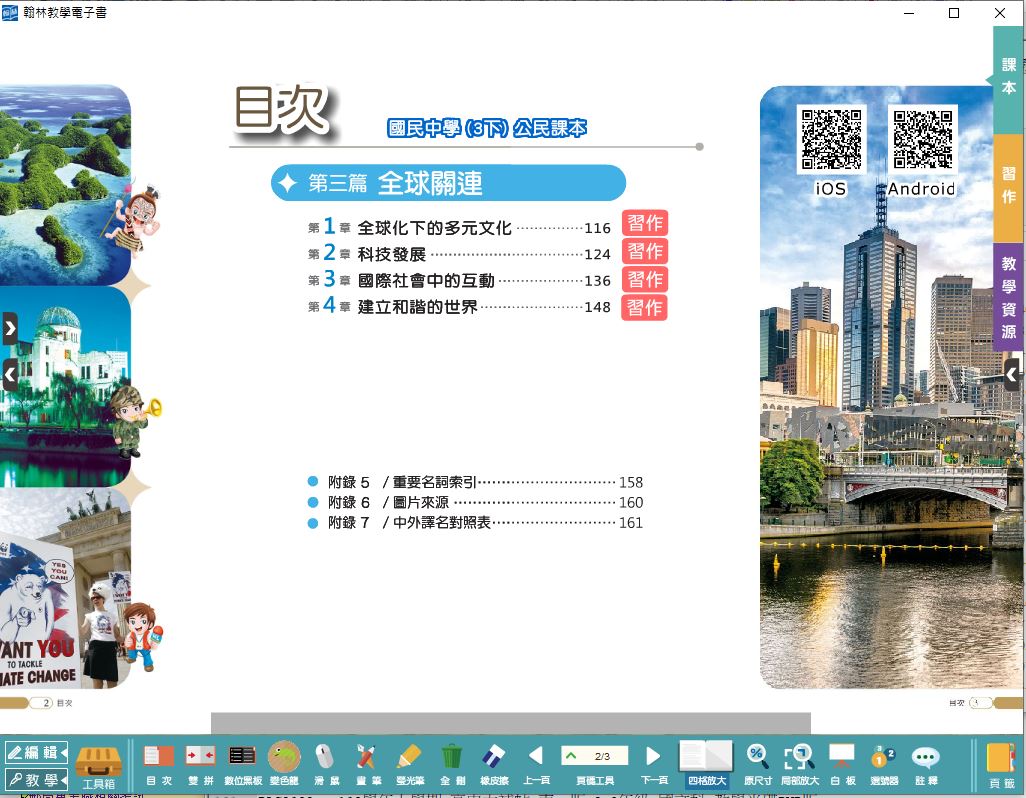This screenshot has height=798, width=1026.
Task: Open the 教學資源 side tab
Action: point(1009,297)
